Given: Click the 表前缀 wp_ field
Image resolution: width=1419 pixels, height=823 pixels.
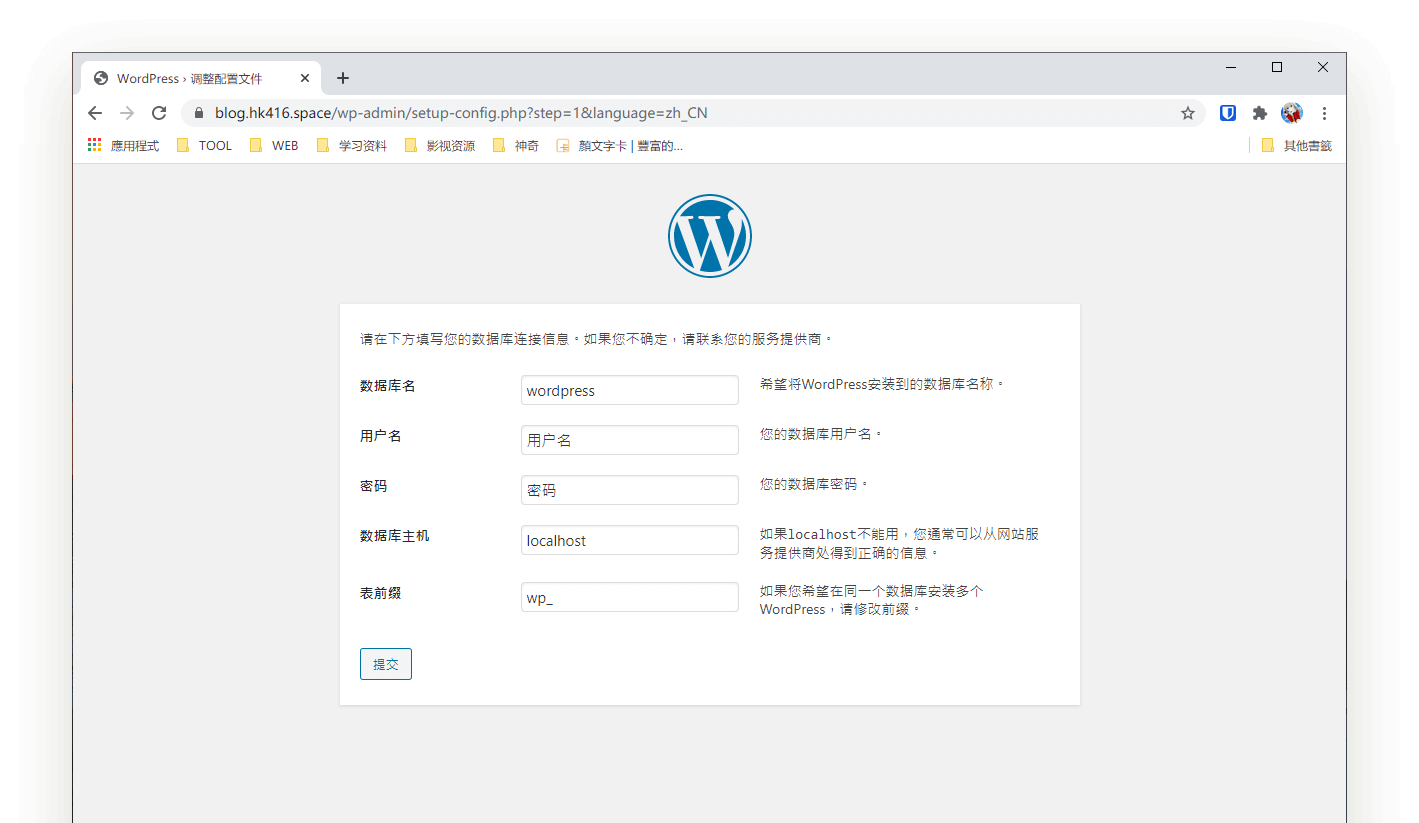Looking at the screenshot, I should (x=630, y=597).
